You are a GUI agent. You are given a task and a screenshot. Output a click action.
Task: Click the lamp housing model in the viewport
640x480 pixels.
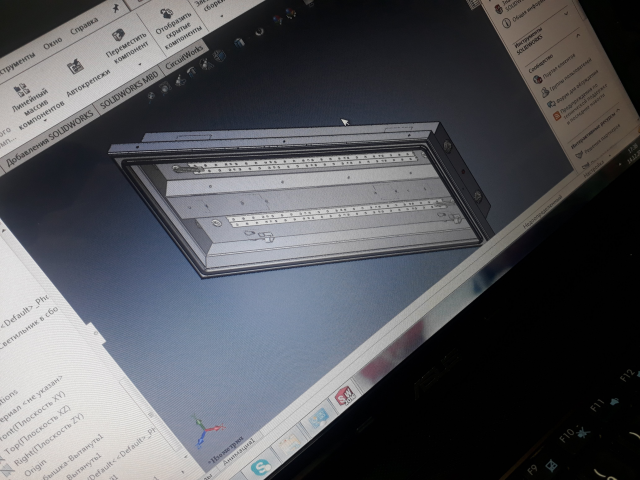pos(300,198)
